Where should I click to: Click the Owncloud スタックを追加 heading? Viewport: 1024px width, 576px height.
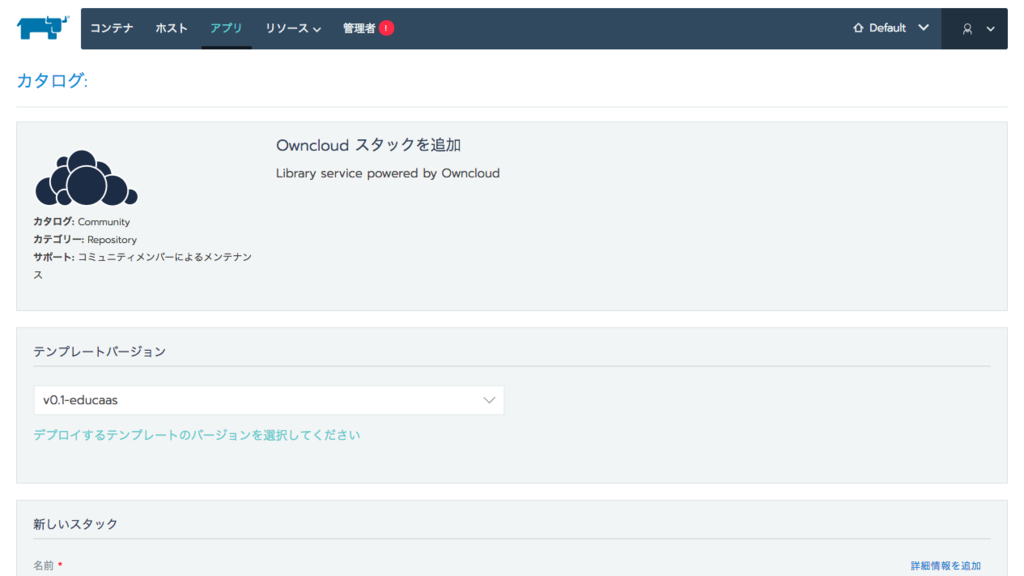368,145
